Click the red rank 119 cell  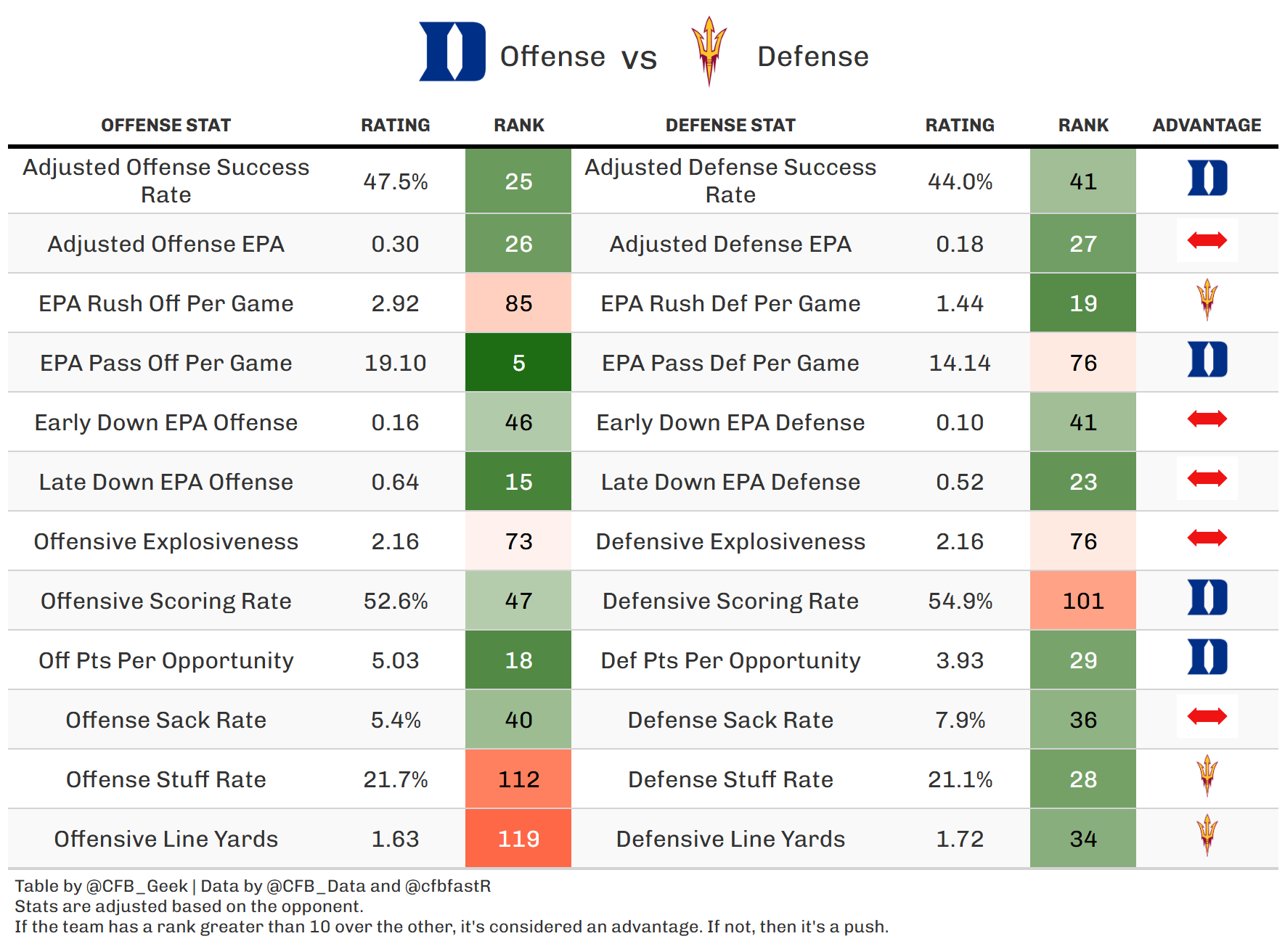coord(518,839)
